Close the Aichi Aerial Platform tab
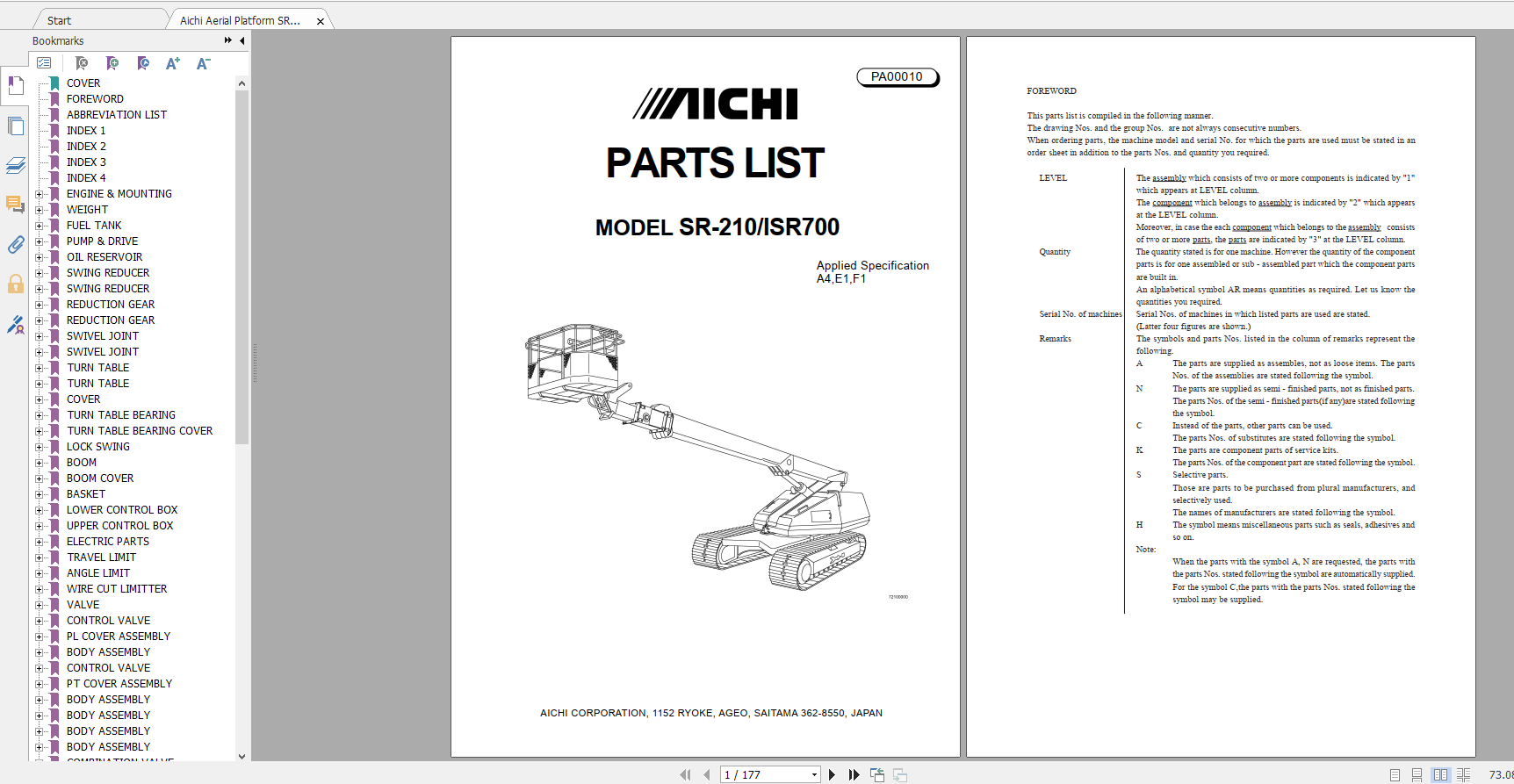1514x784 pixels. 321,21
